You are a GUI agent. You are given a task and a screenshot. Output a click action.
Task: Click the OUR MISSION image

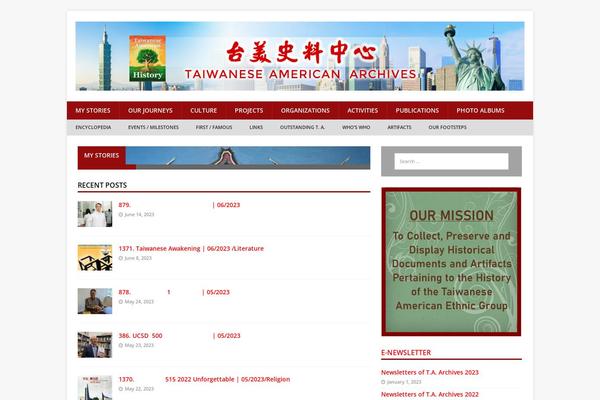tap(451, 262)
